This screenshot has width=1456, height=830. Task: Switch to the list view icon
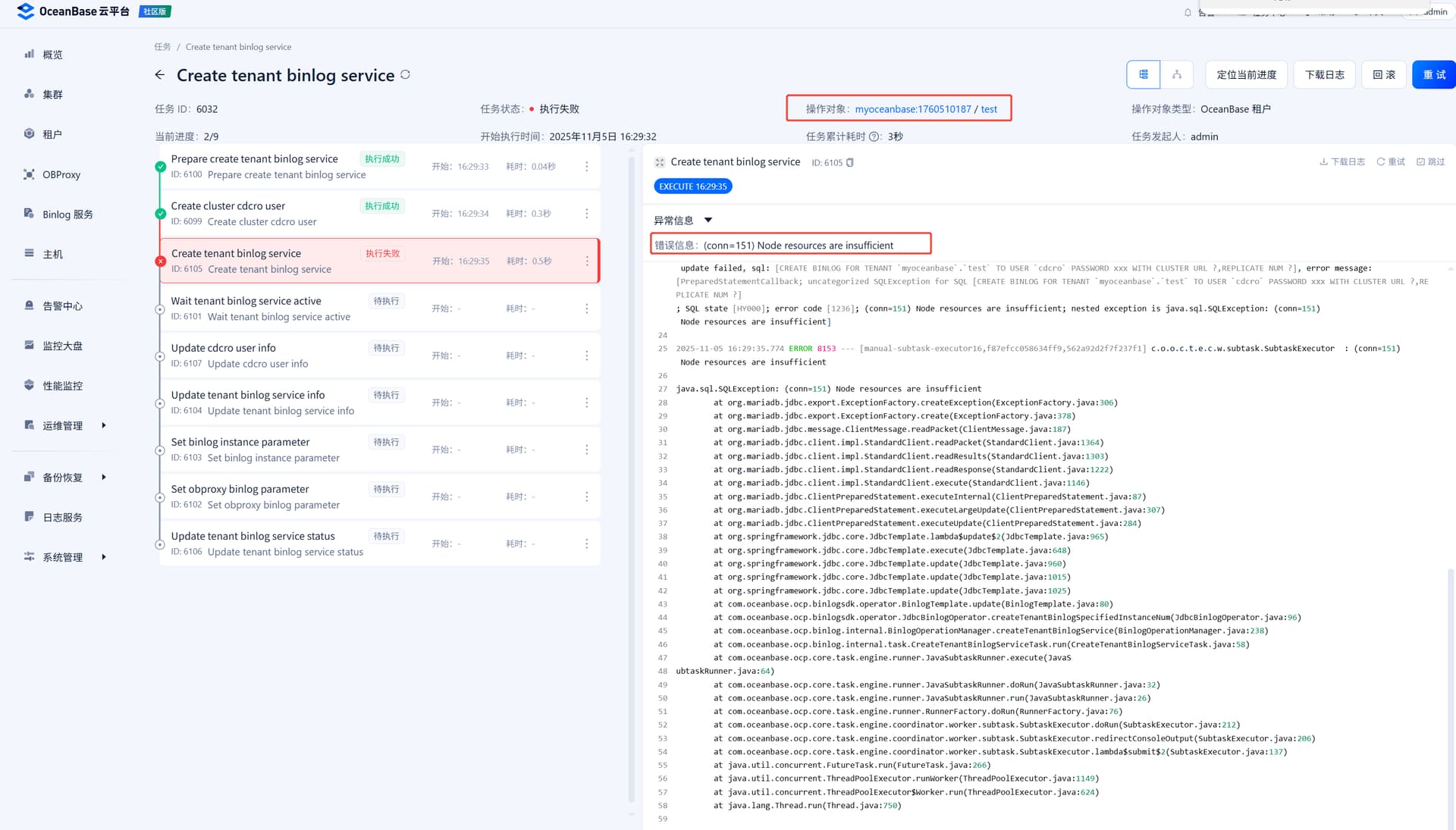click(1143, 74)
